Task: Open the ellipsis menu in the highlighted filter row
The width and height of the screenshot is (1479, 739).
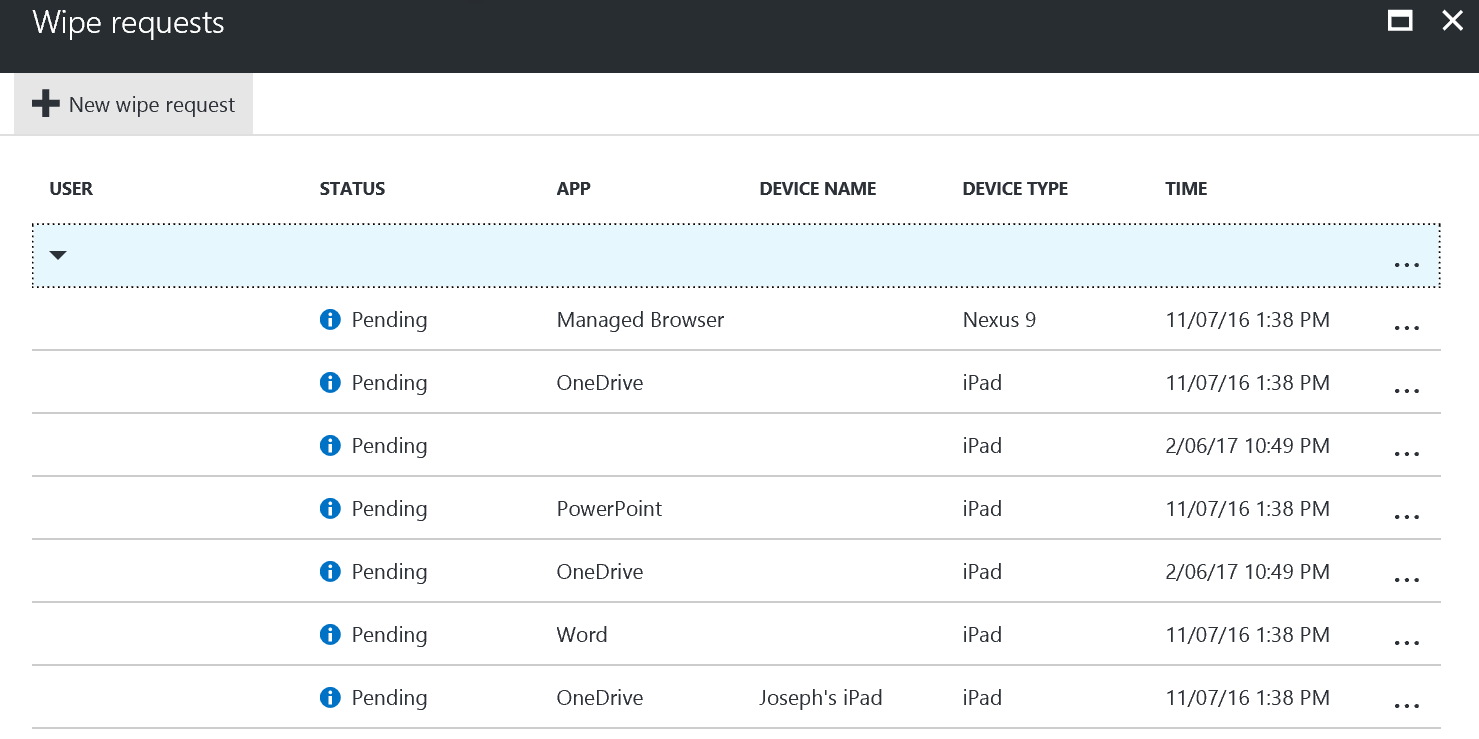Action: click(x=1407, y=264)
